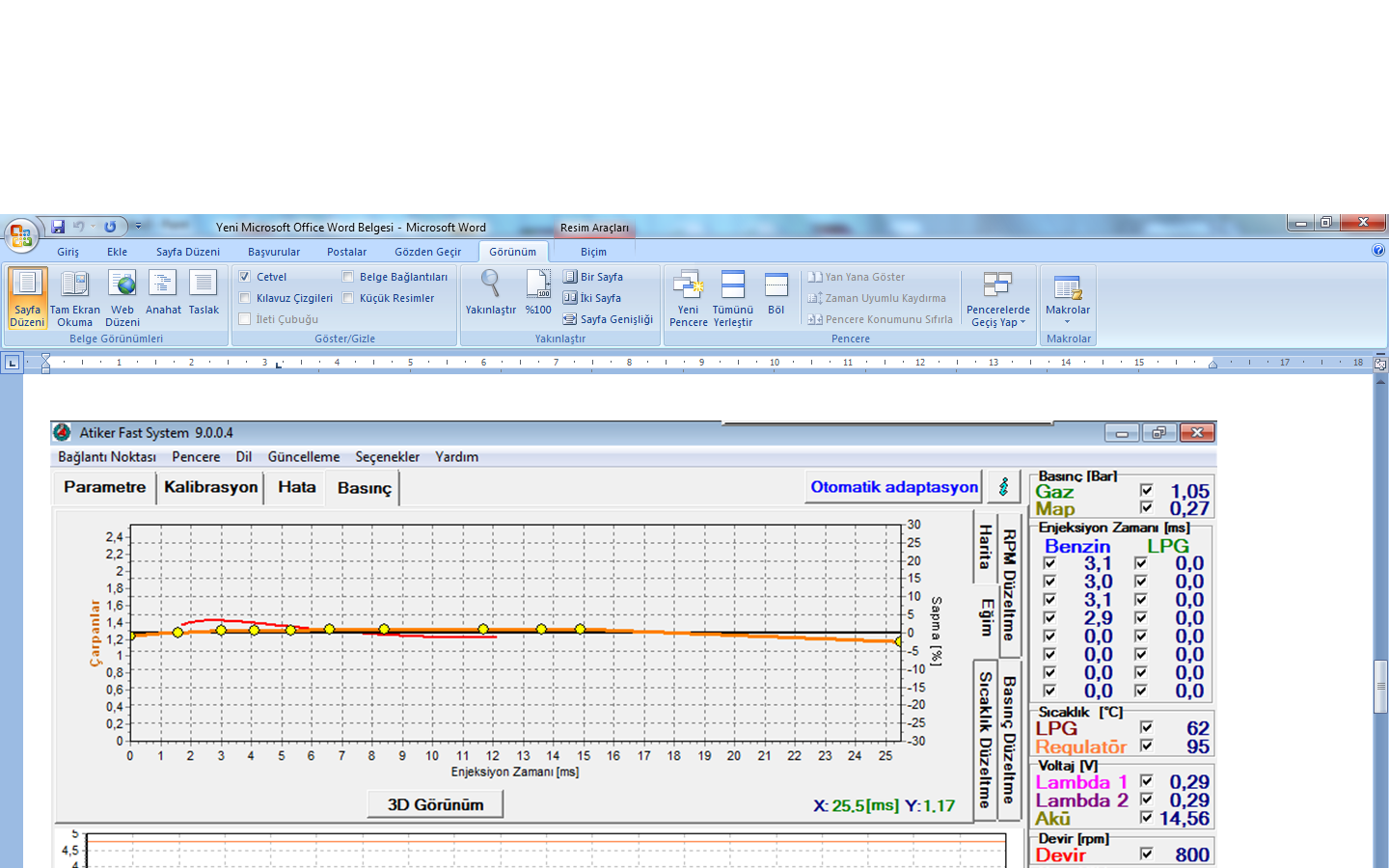Image resolution: width=1389 pixels, height=868 pixels.
Task: Open the Gözden Geçir ribbon tab
Action: 428,252
